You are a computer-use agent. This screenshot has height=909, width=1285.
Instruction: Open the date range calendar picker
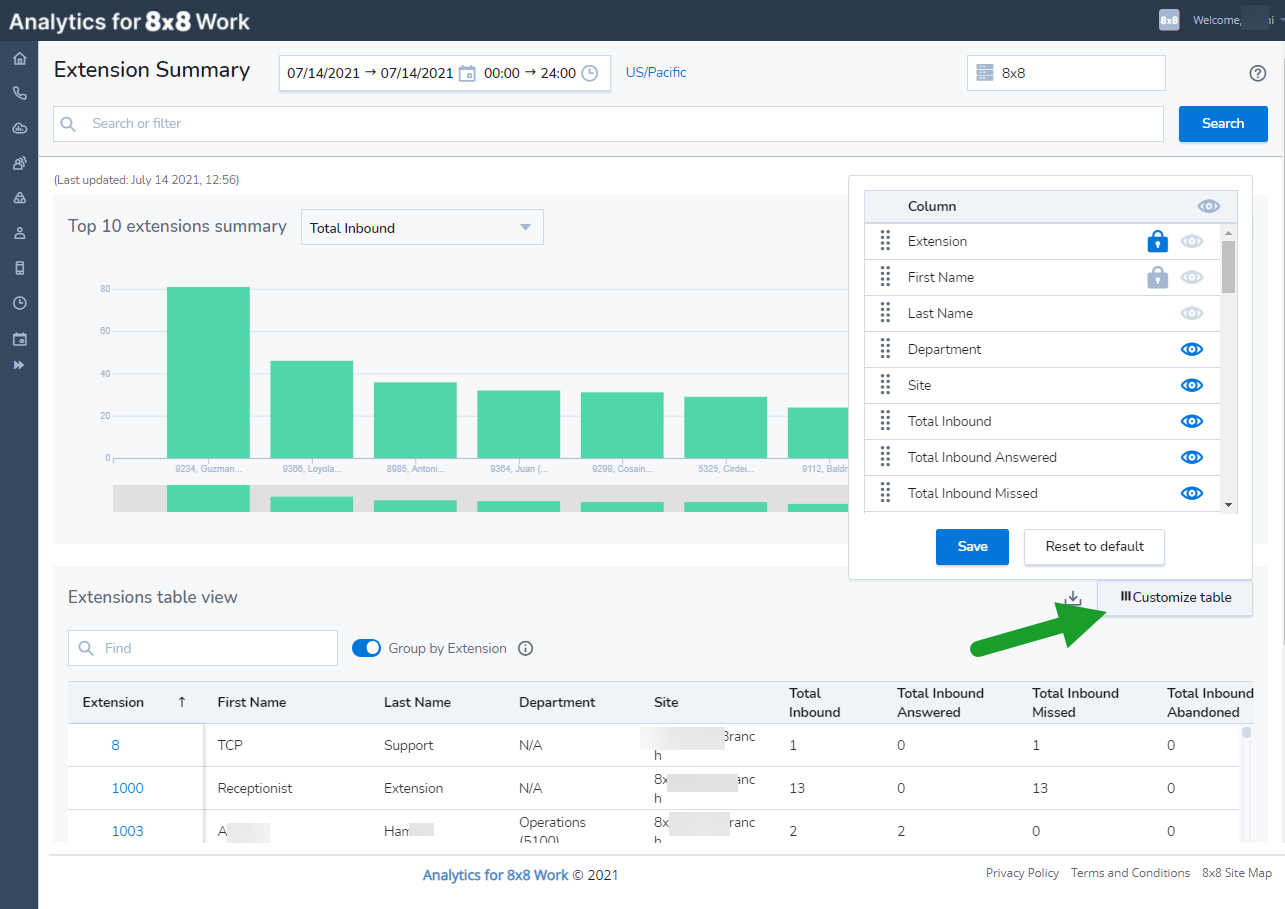(x=467, y=73)
